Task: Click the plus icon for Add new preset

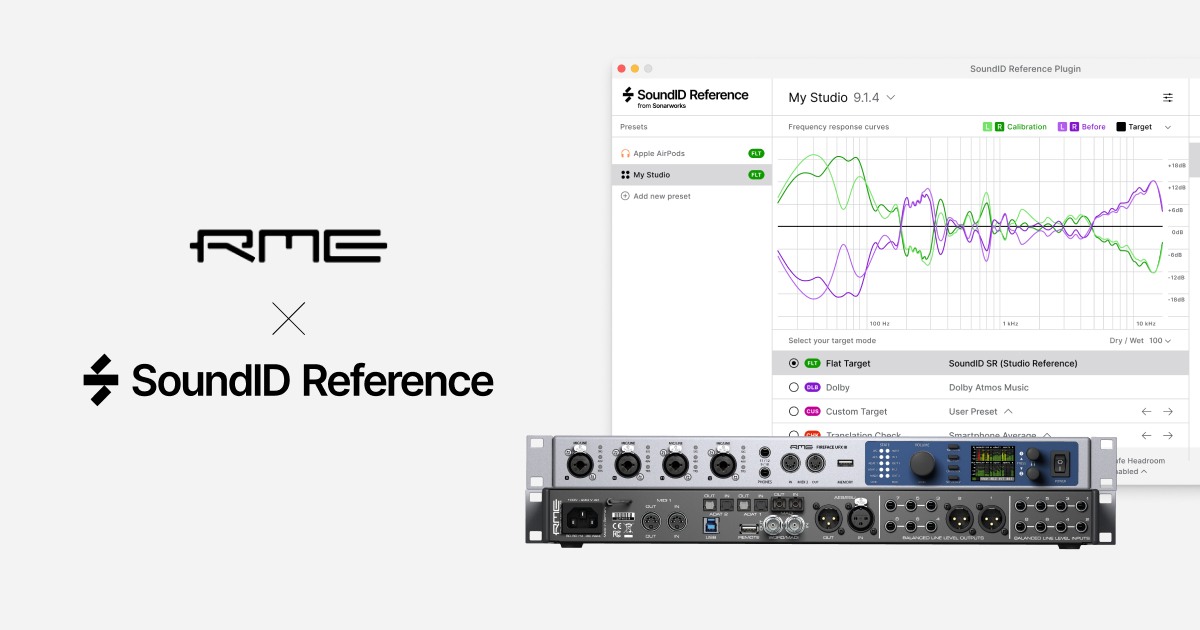Action: tap(625, 196)
